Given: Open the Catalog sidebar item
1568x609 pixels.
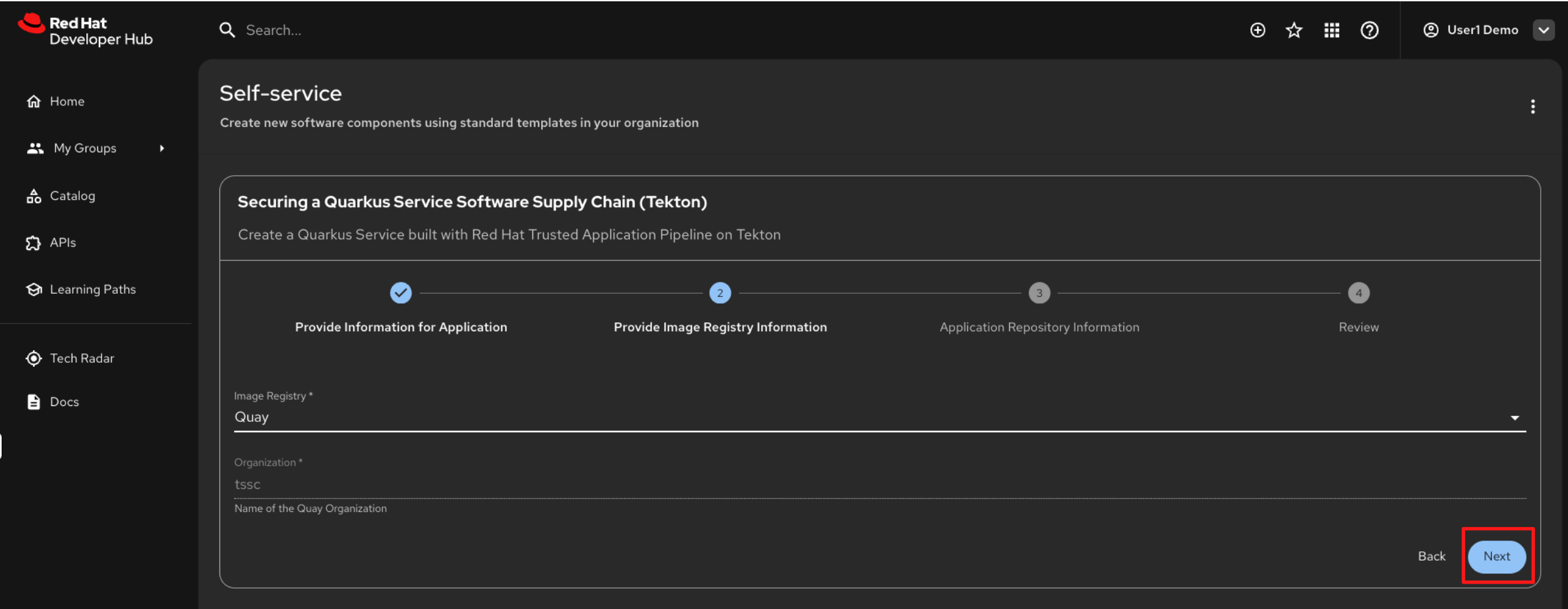Looking at the screenshot, I should pyautogui.click(x=72, y=196).
